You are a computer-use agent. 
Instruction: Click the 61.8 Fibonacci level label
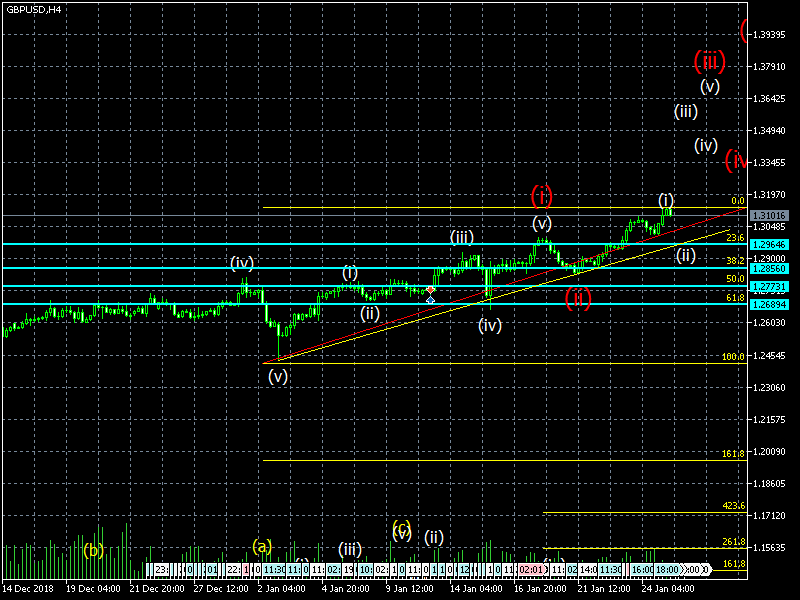click(x=735, y=297)
